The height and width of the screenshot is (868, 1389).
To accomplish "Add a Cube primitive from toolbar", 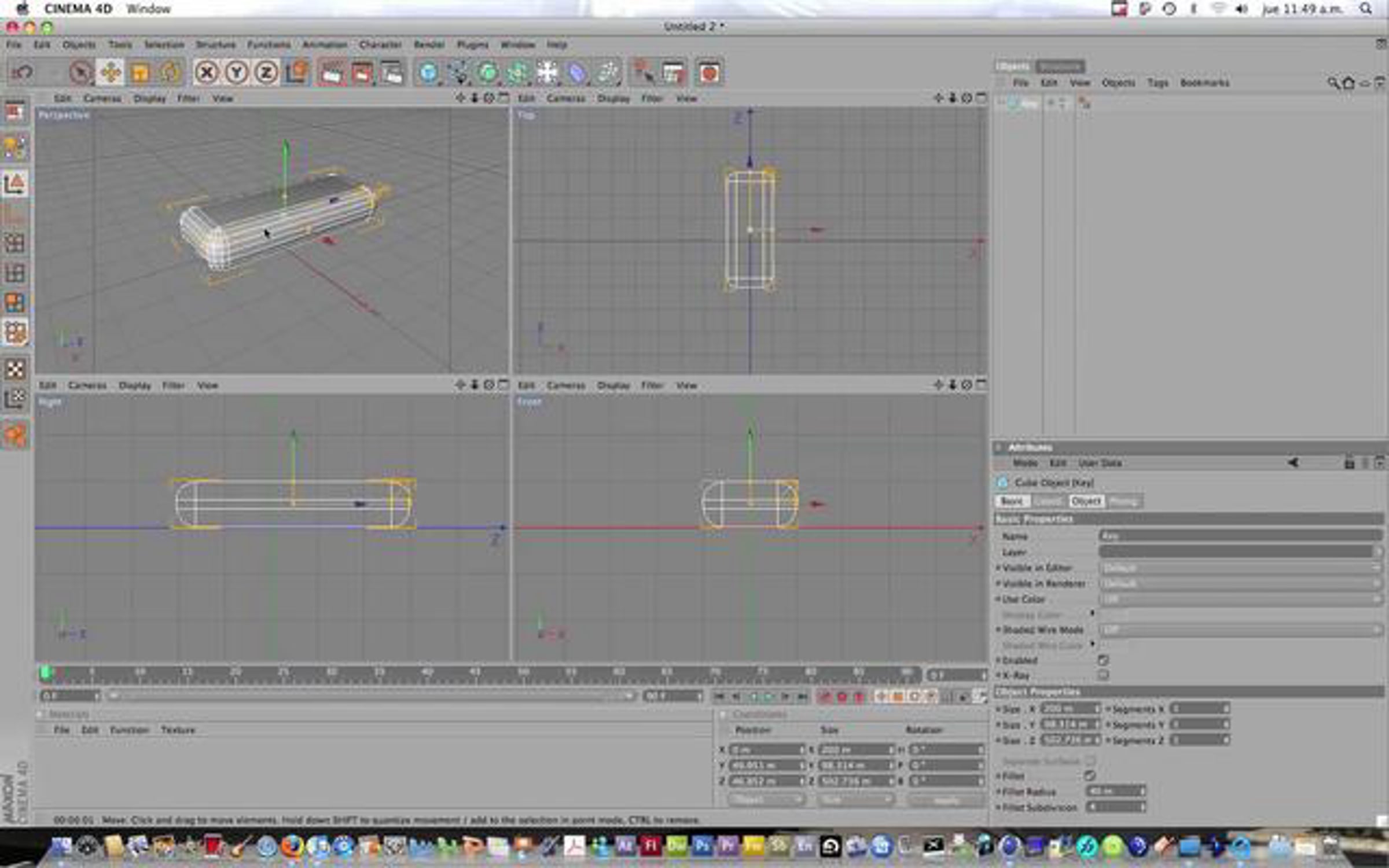I will pos(428,73).
